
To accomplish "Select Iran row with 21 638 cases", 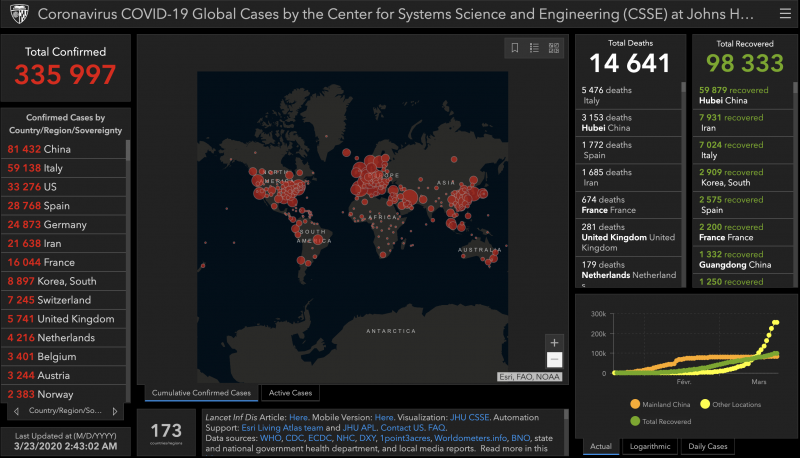I will tap(64, 244).
